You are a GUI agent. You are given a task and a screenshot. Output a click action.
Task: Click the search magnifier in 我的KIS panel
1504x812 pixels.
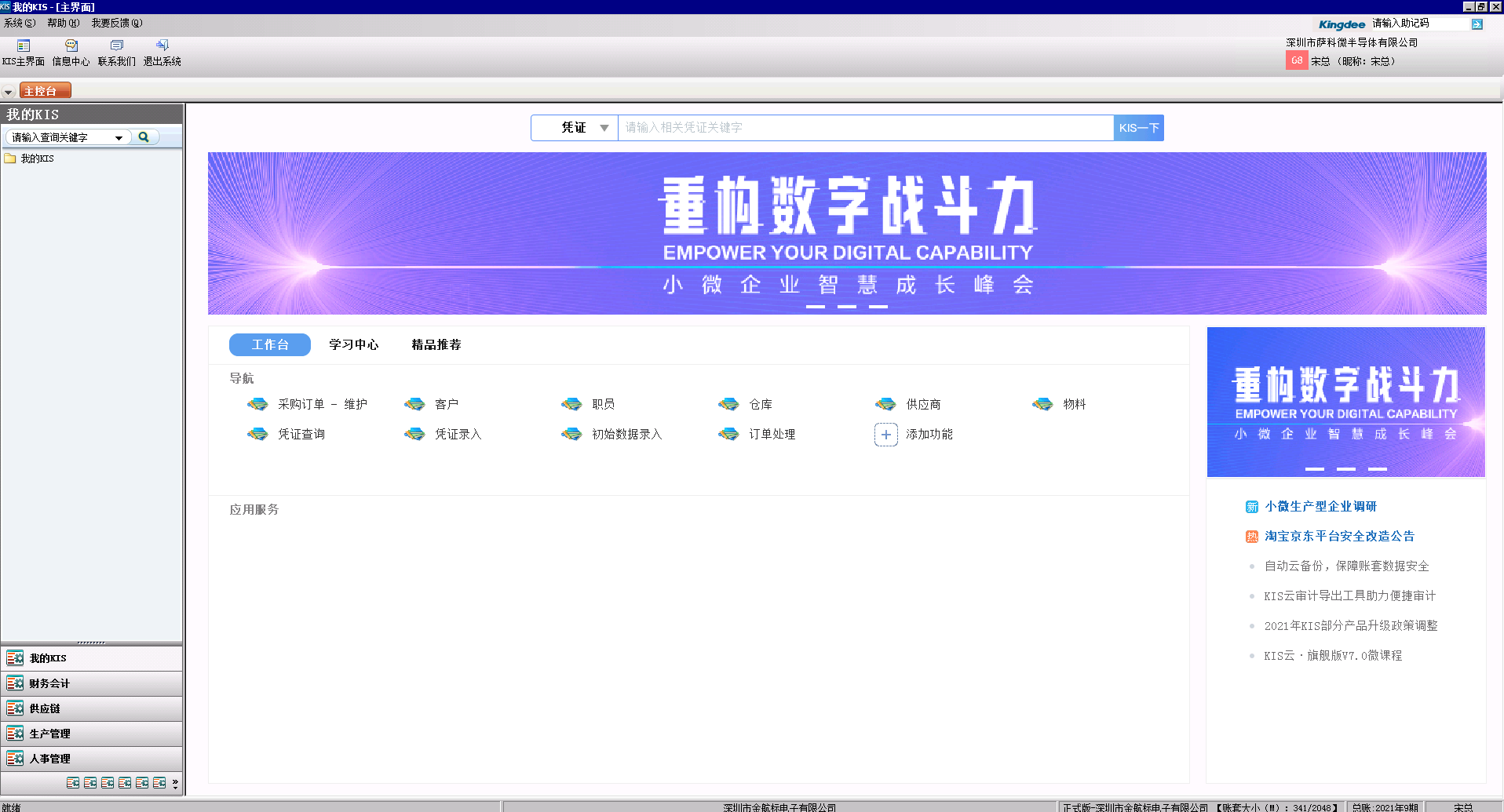click(x=144, y=136)
